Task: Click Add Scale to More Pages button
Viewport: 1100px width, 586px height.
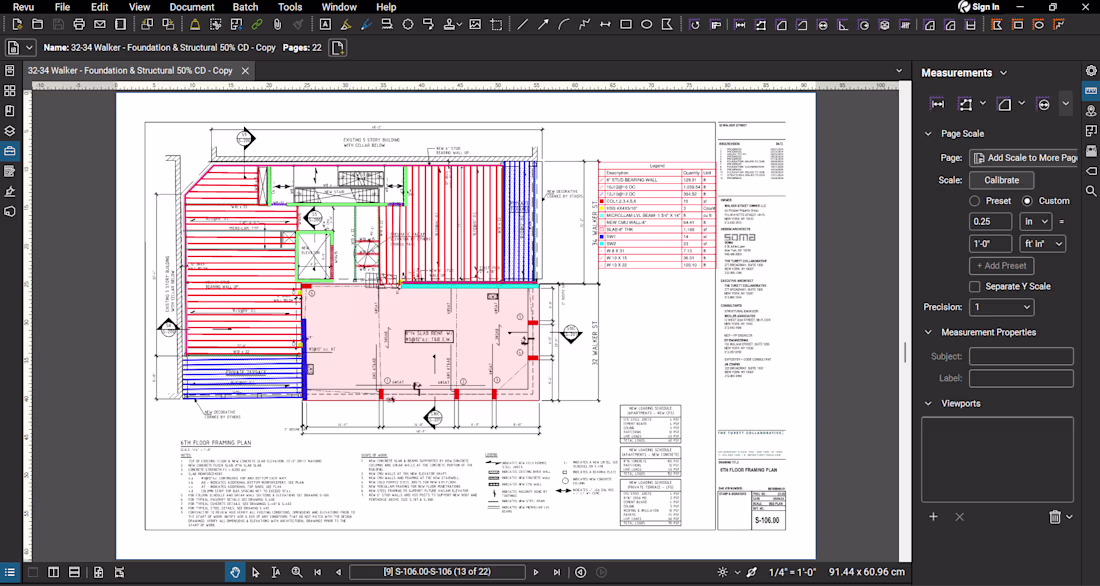Action: click(x=1023, y=158)
